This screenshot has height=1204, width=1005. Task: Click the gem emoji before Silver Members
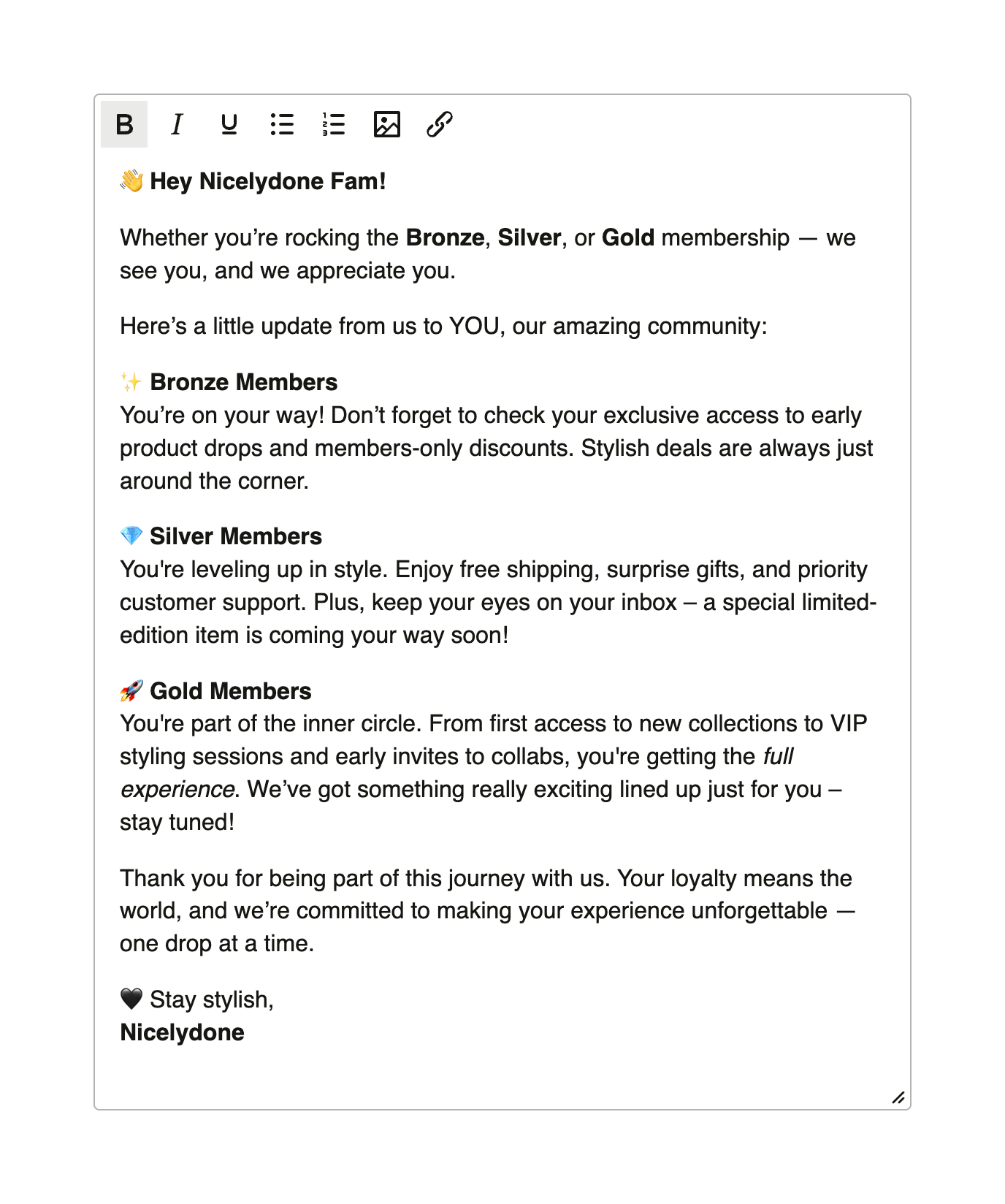(x=131, y=536)
